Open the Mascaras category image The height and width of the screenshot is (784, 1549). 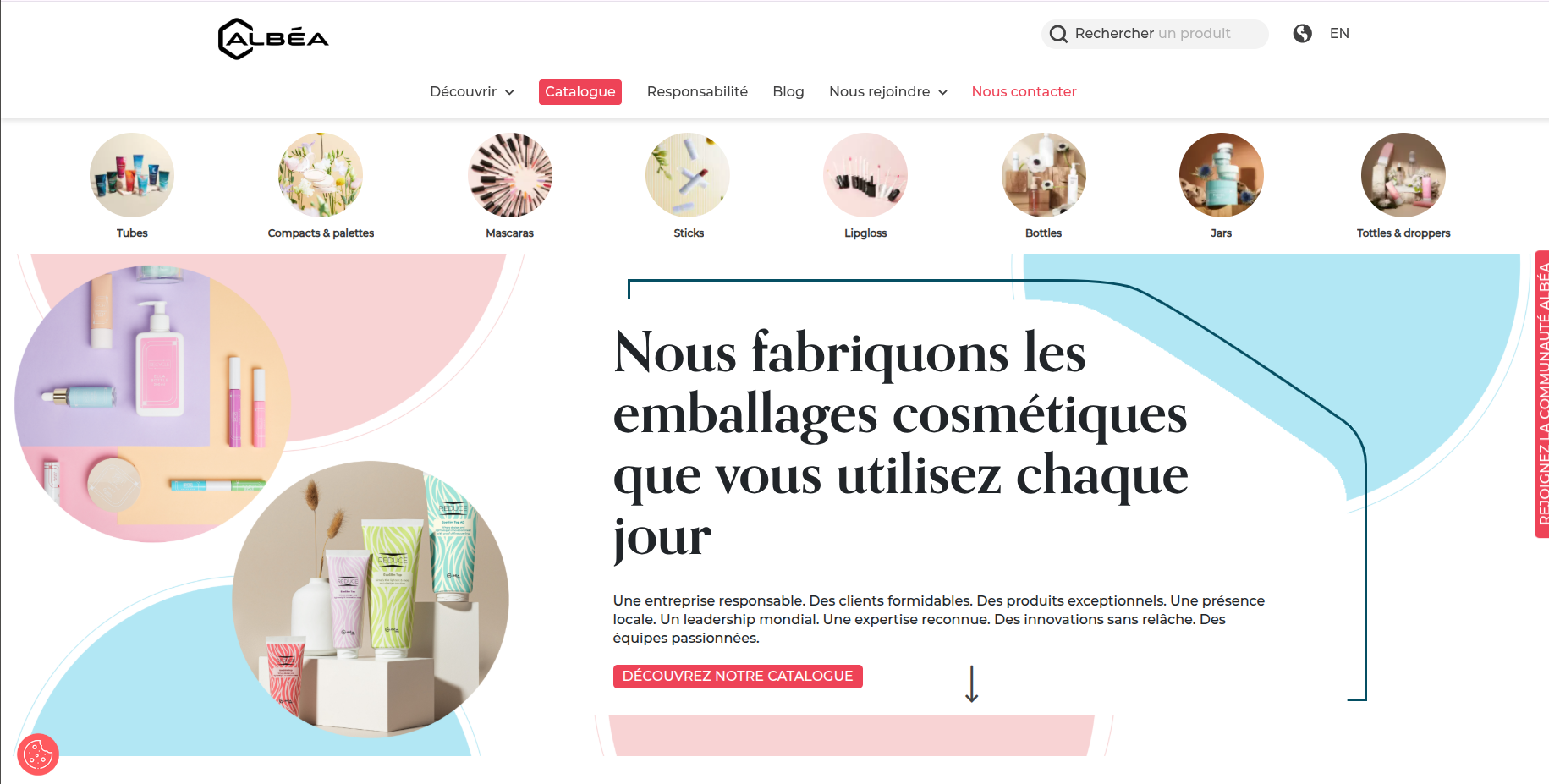(x=510, y=175)
